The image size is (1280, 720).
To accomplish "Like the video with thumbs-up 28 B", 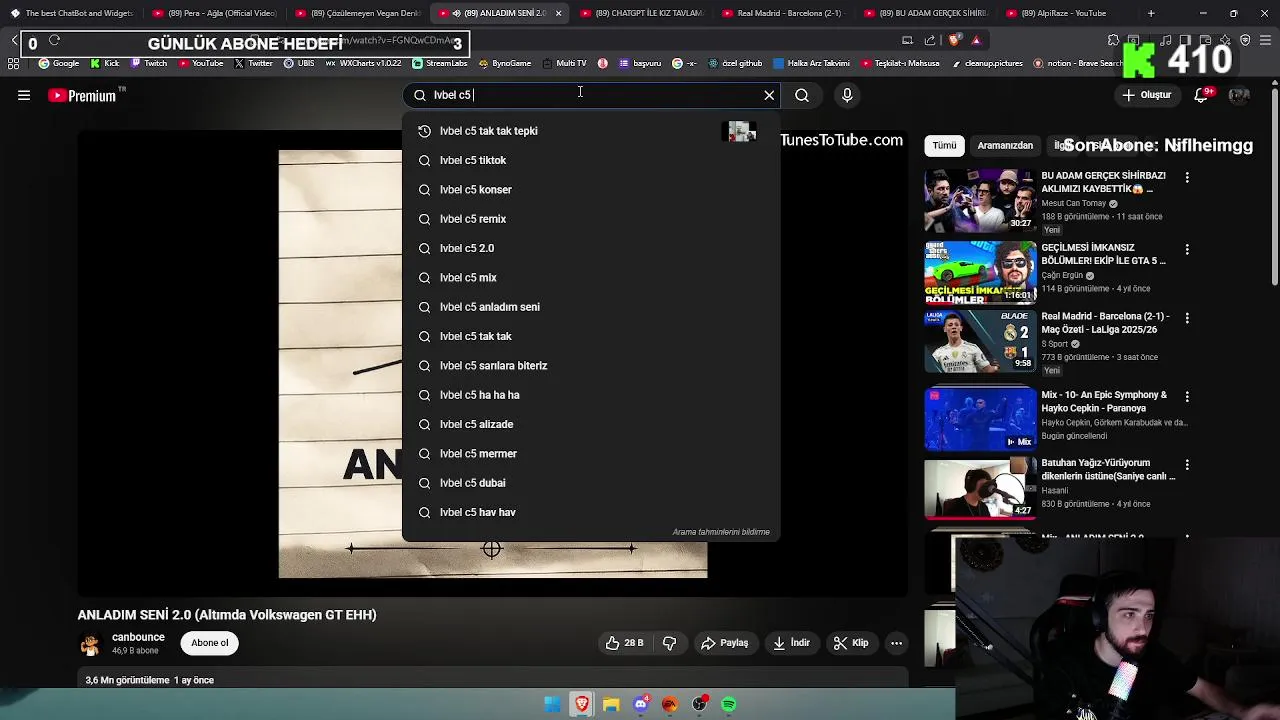I will [x=625, y=643].
